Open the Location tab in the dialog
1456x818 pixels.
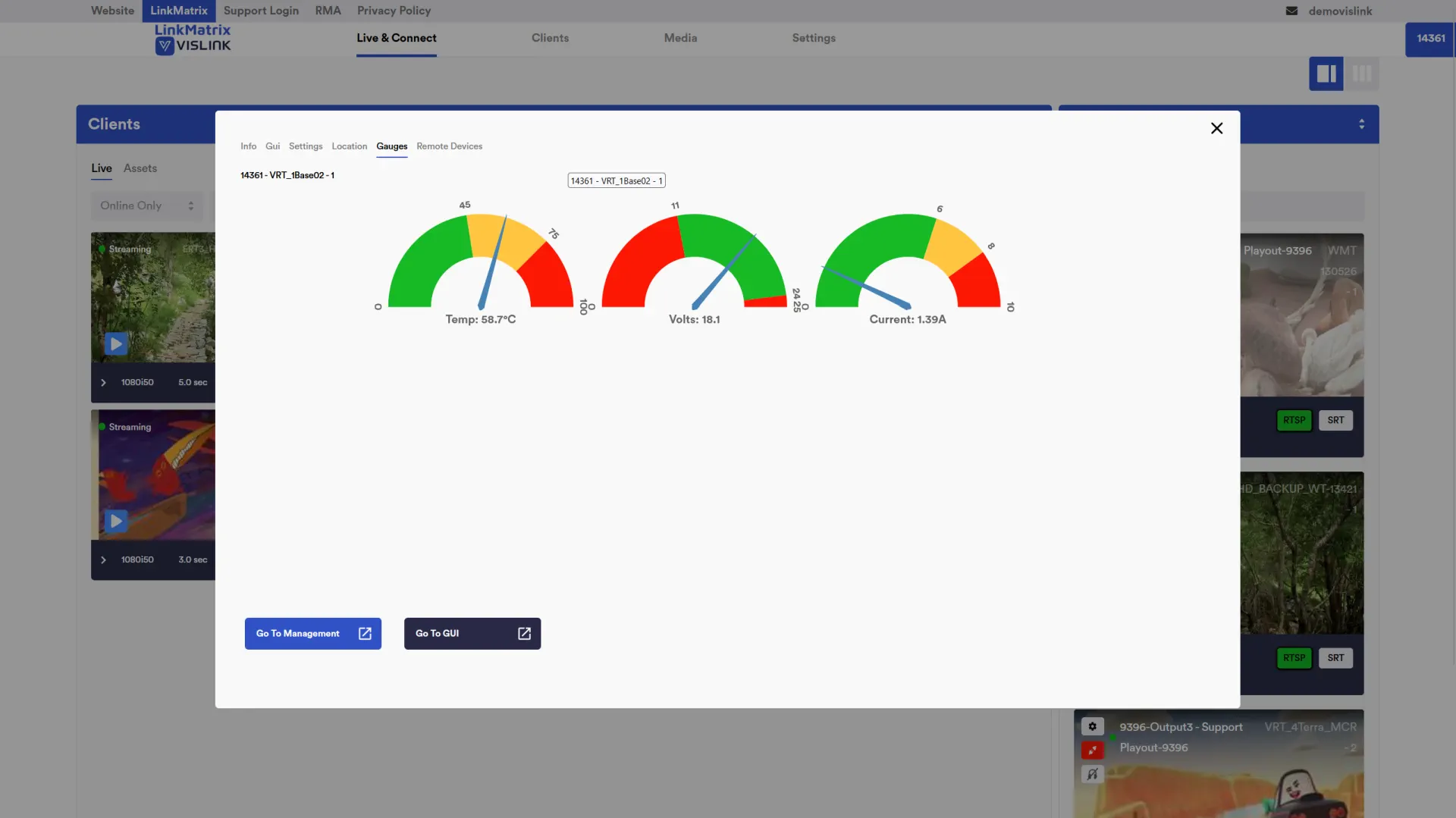point(349,146)
